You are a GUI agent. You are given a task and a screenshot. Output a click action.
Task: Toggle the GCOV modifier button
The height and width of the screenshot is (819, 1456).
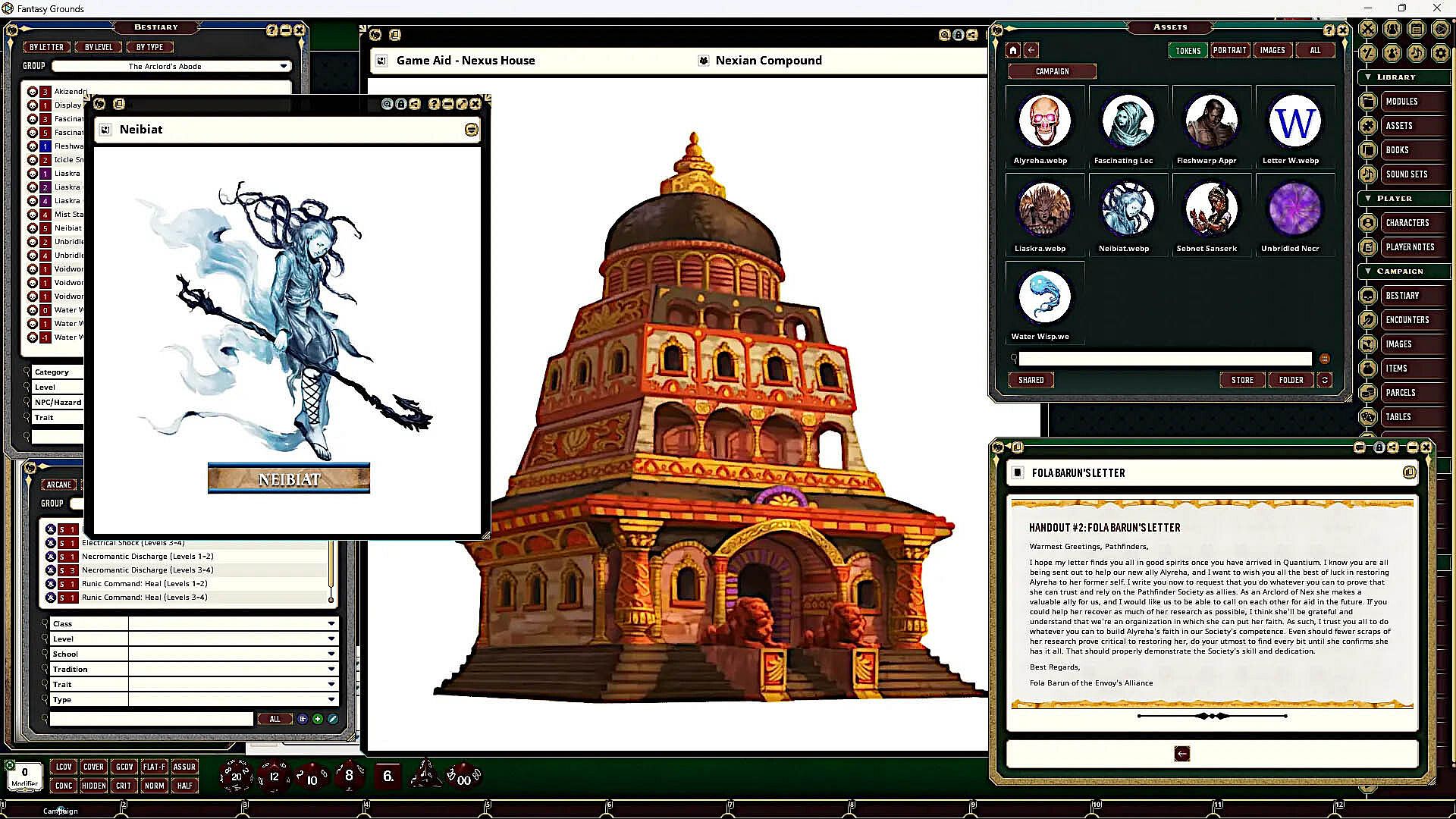point(124,767)
